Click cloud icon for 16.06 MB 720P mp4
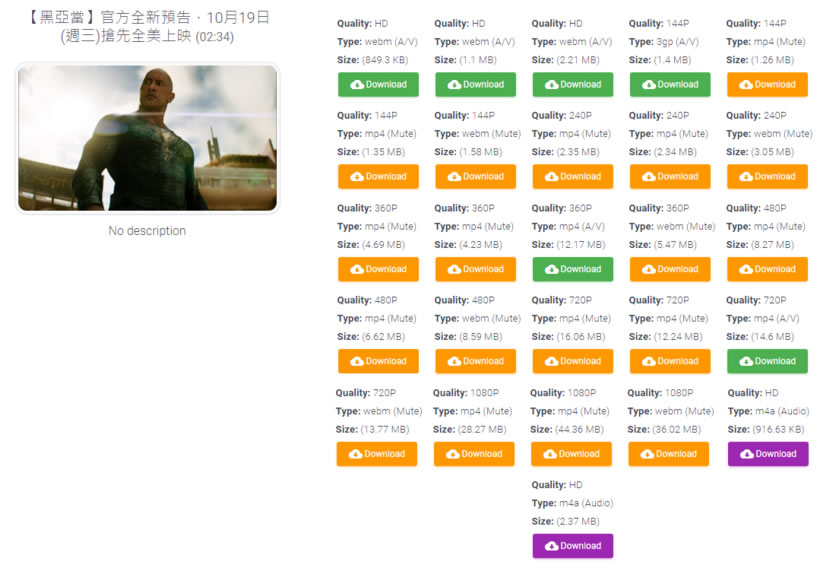 pyautogui.click(x=552, y=361)
